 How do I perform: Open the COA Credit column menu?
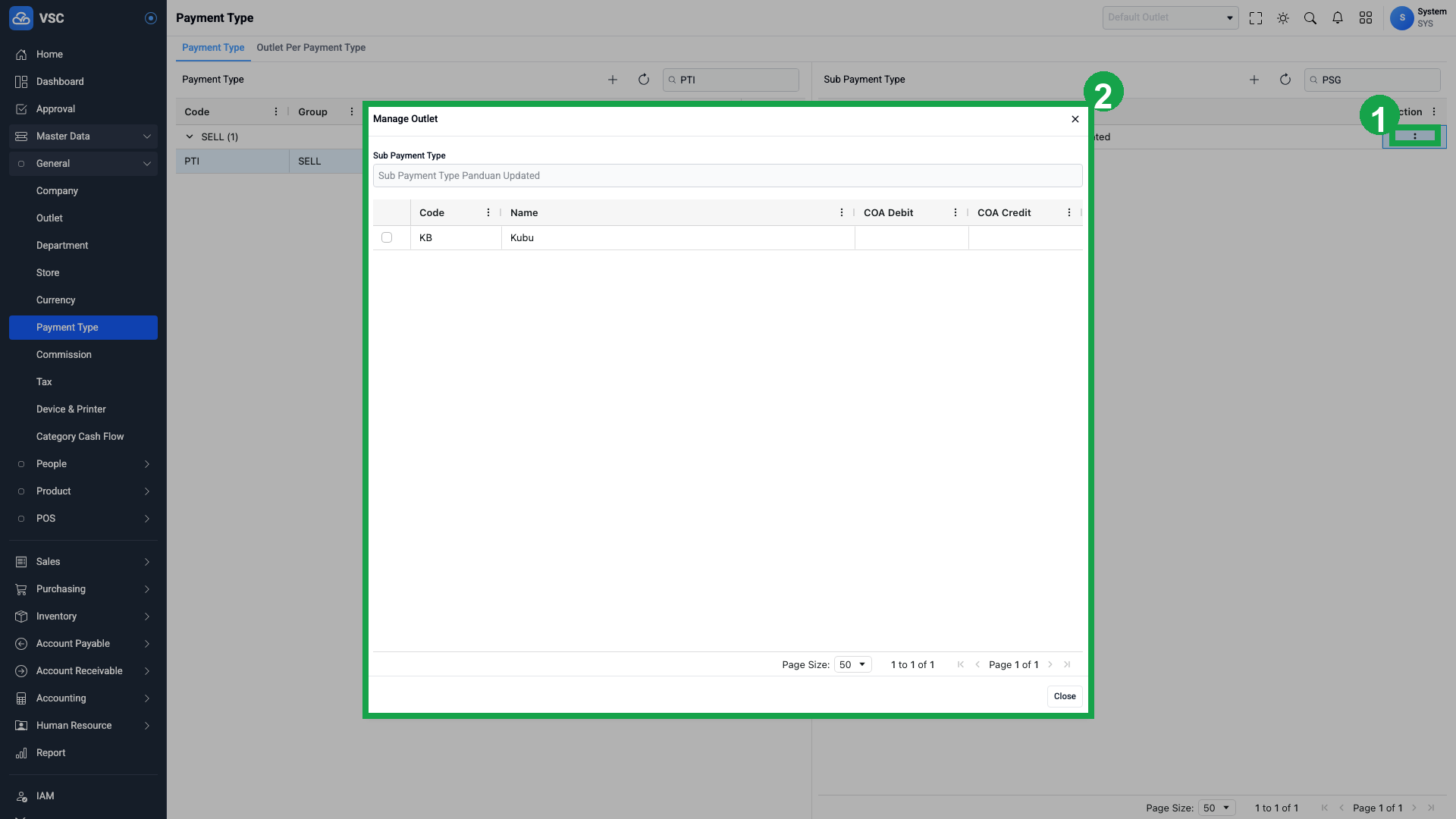click(1069, 213)
